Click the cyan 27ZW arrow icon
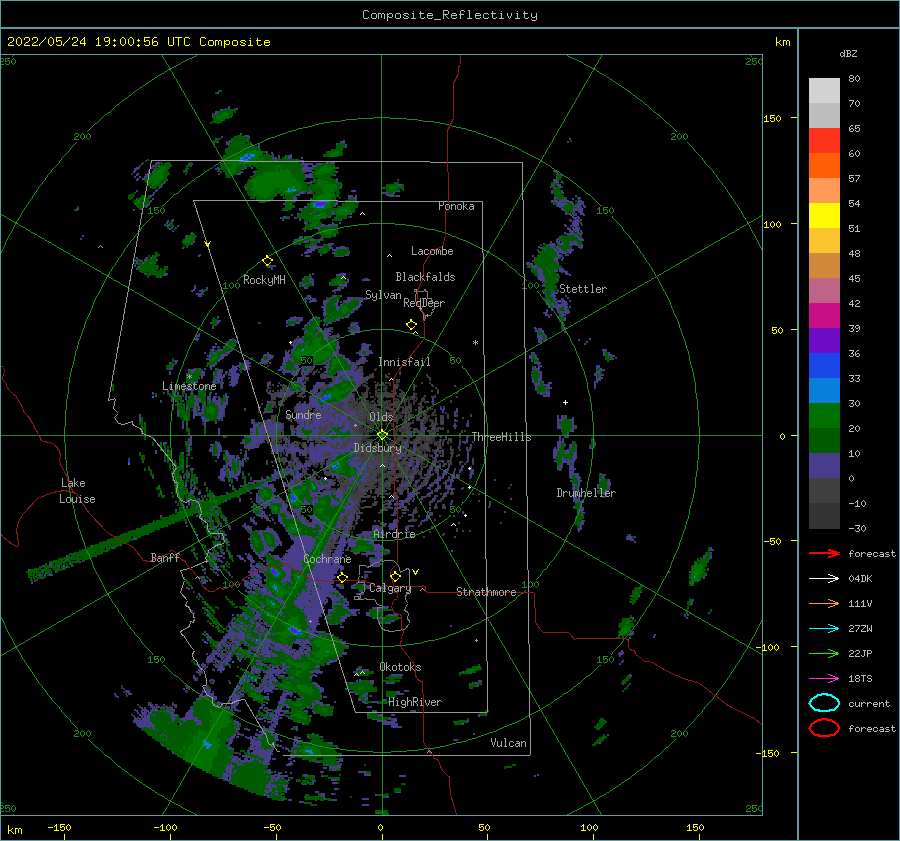900x841 pixels. (x=824, y=629)
